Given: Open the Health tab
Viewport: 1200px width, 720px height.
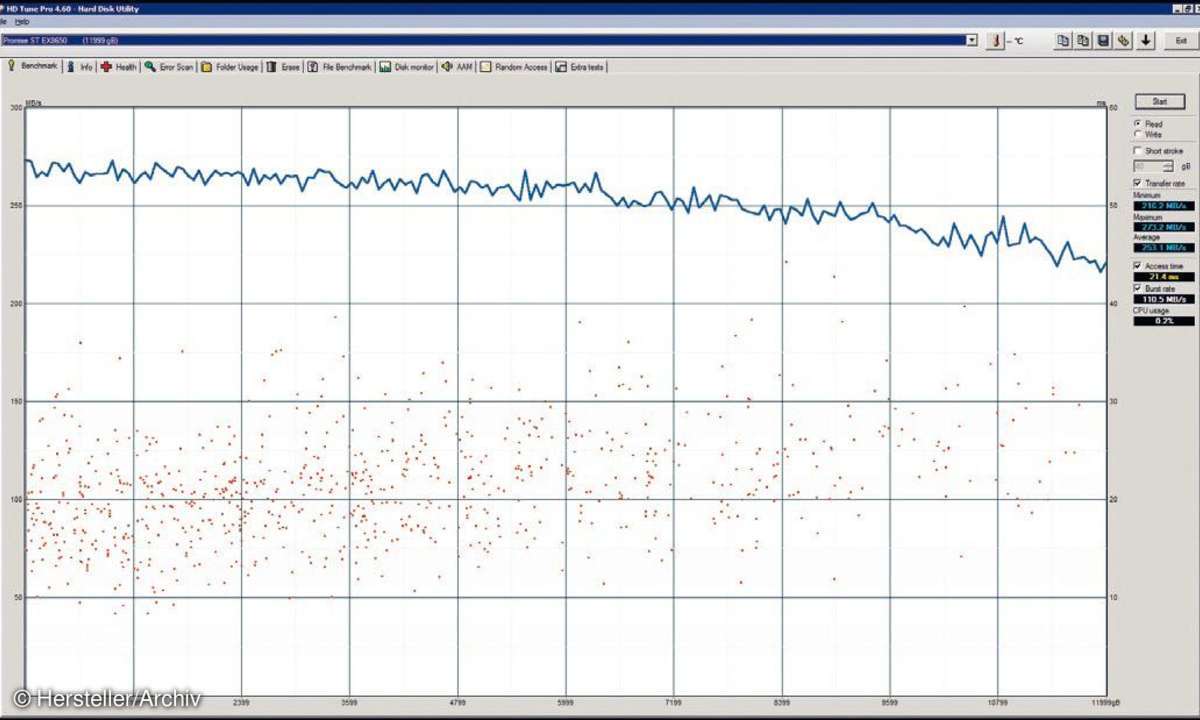Looking at the screenshot, I should (119, 67).
